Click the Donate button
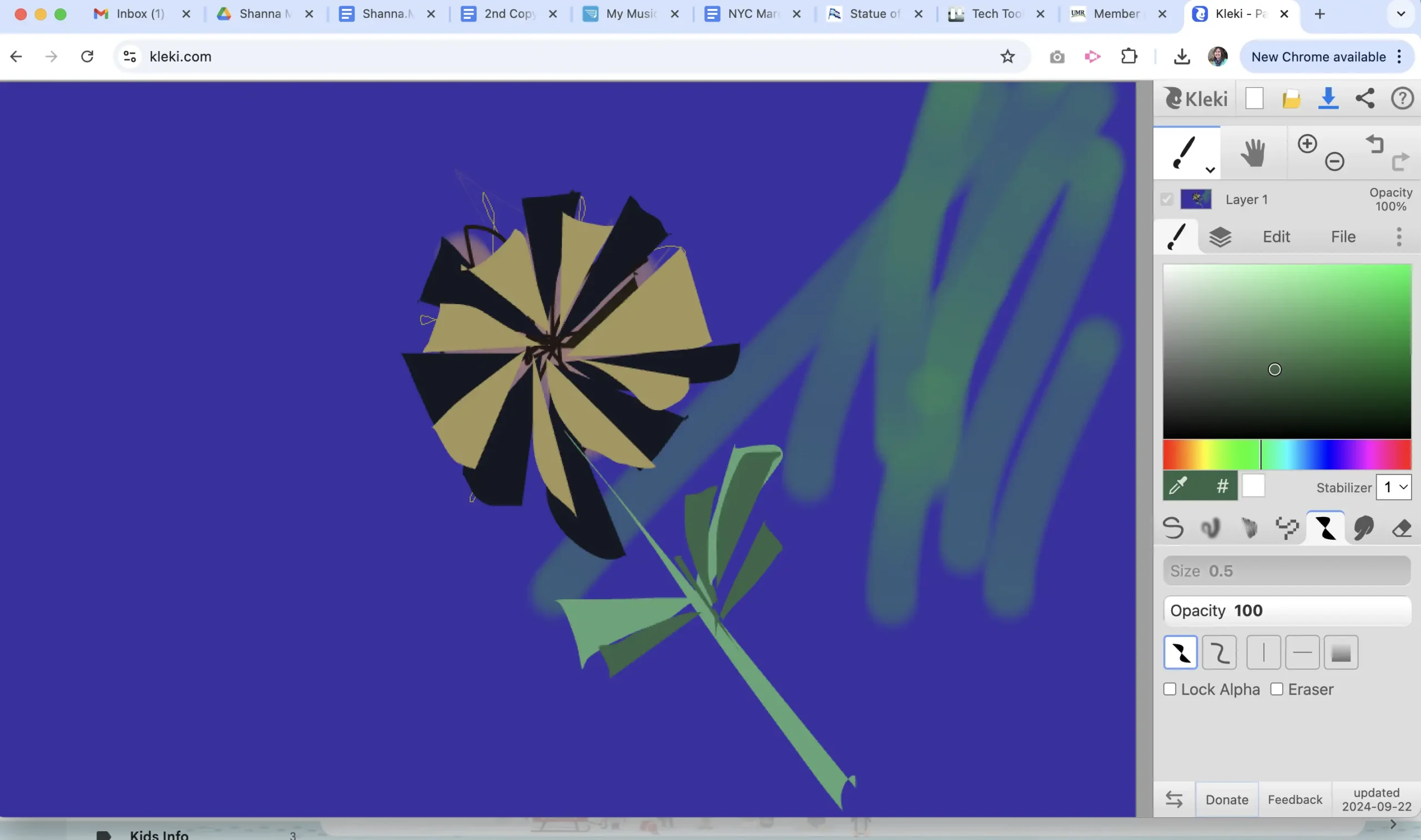 click(1226, 799)
